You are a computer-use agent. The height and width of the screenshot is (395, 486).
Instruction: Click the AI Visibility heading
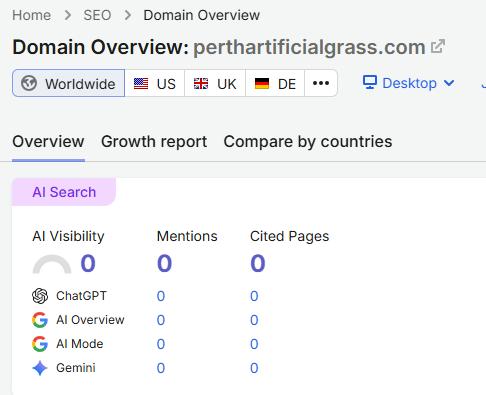[x=68, y=236]
